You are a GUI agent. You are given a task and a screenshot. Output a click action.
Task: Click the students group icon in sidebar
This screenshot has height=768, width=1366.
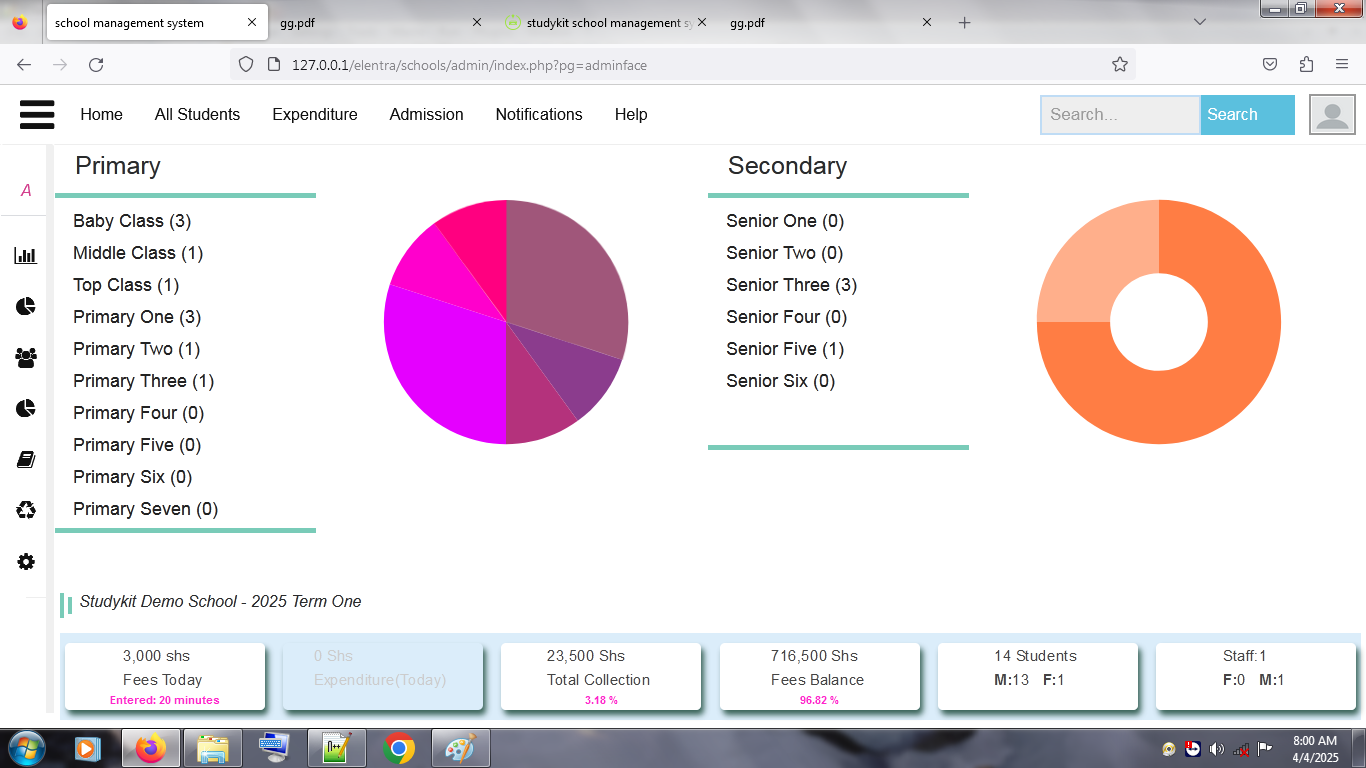coord(25,357)
